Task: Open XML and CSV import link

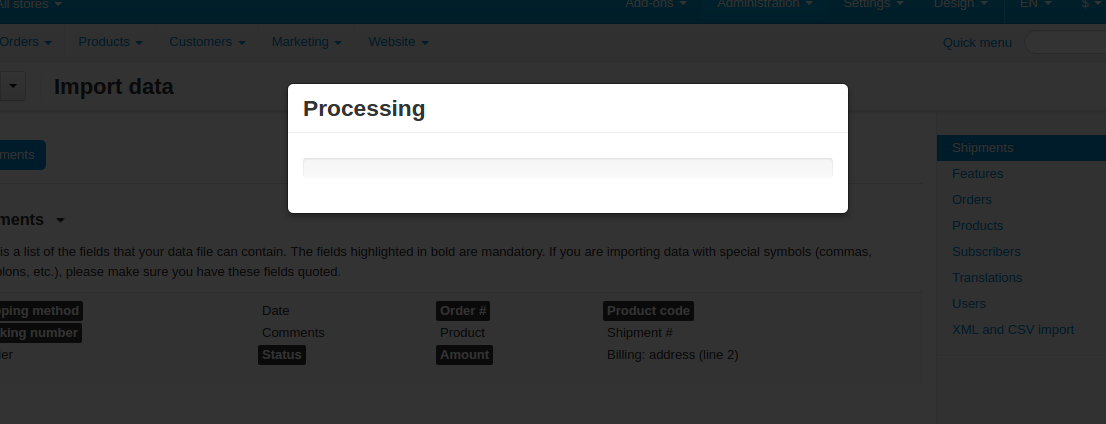Action: tap(1013, 330)
